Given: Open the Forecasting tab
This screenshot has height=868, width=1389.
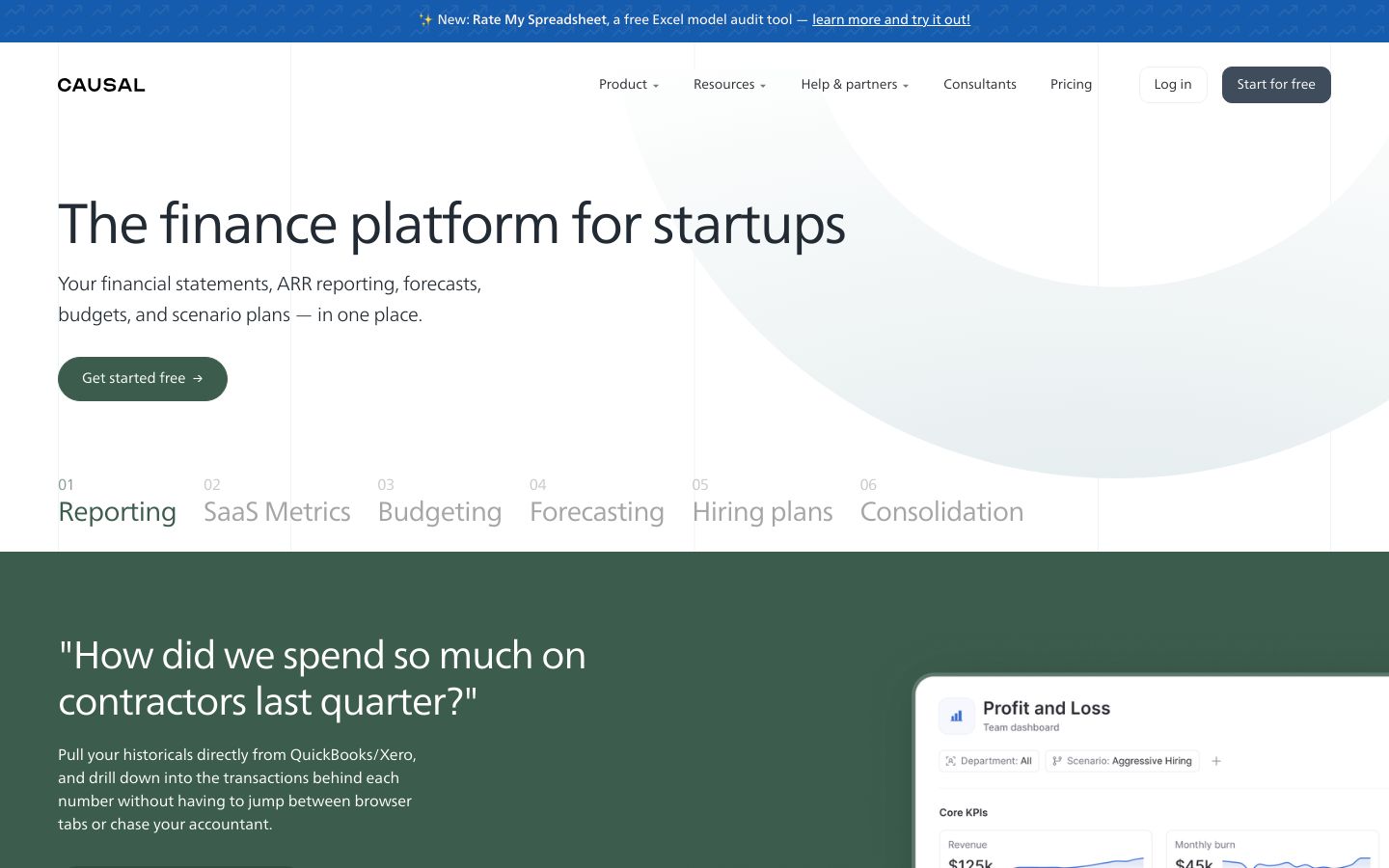Looking at the screenshot, I should pyautogui.click(x=597, y=501).
